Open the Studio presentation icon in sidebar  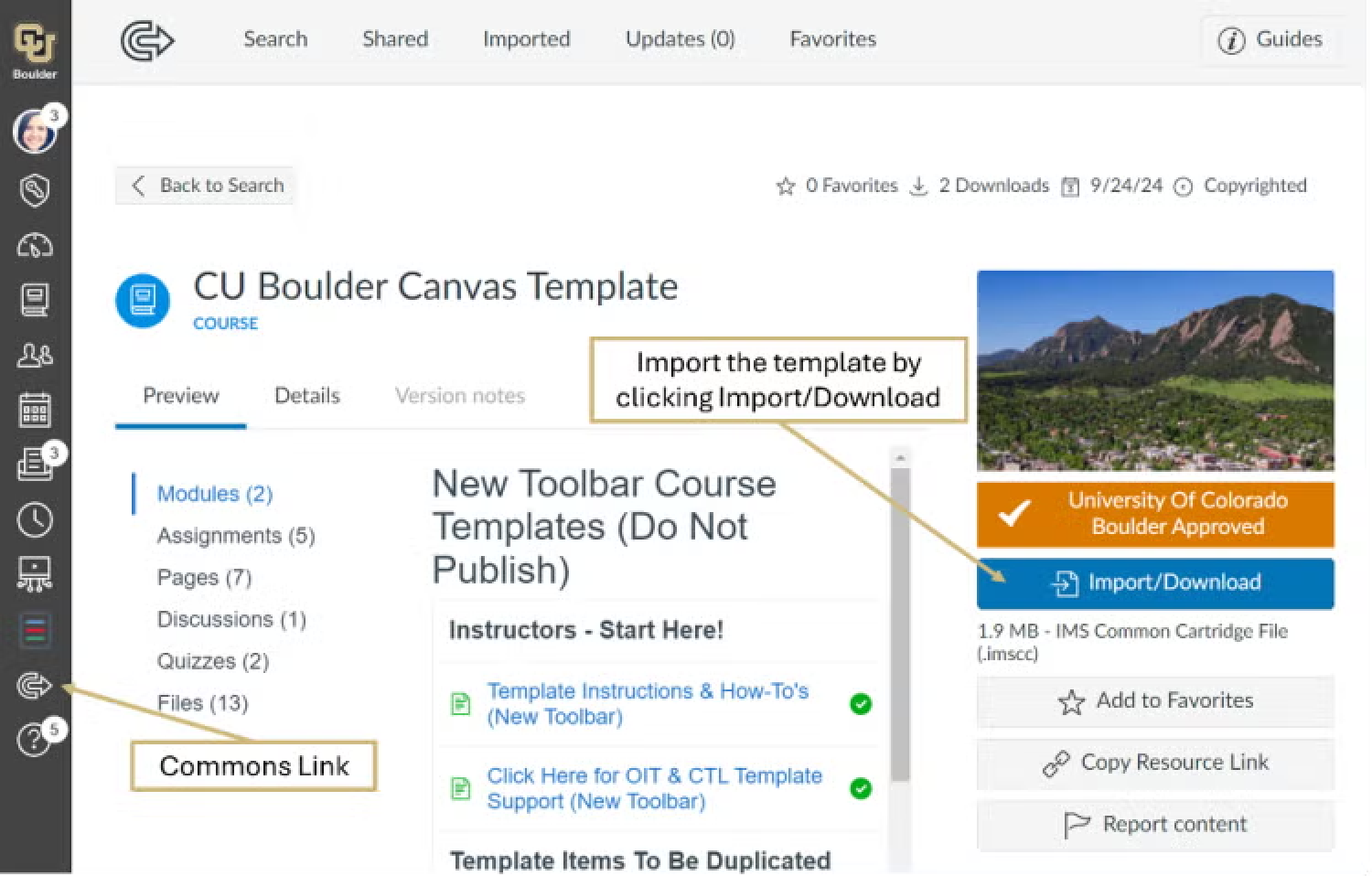coord(35,574)
